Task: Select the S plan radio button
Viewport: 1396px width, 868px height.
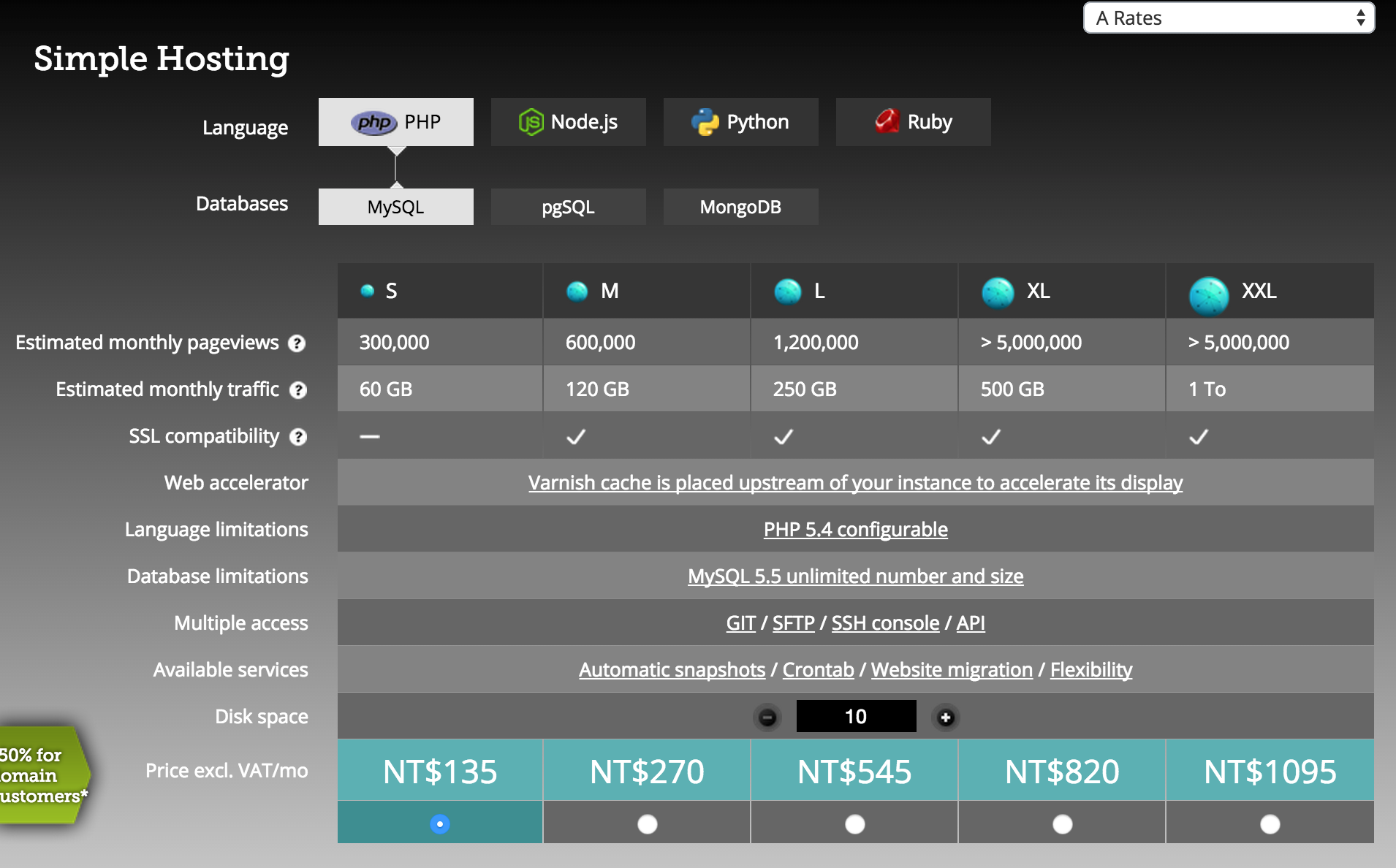Action: pyautogui.click(x=440, y=824)
